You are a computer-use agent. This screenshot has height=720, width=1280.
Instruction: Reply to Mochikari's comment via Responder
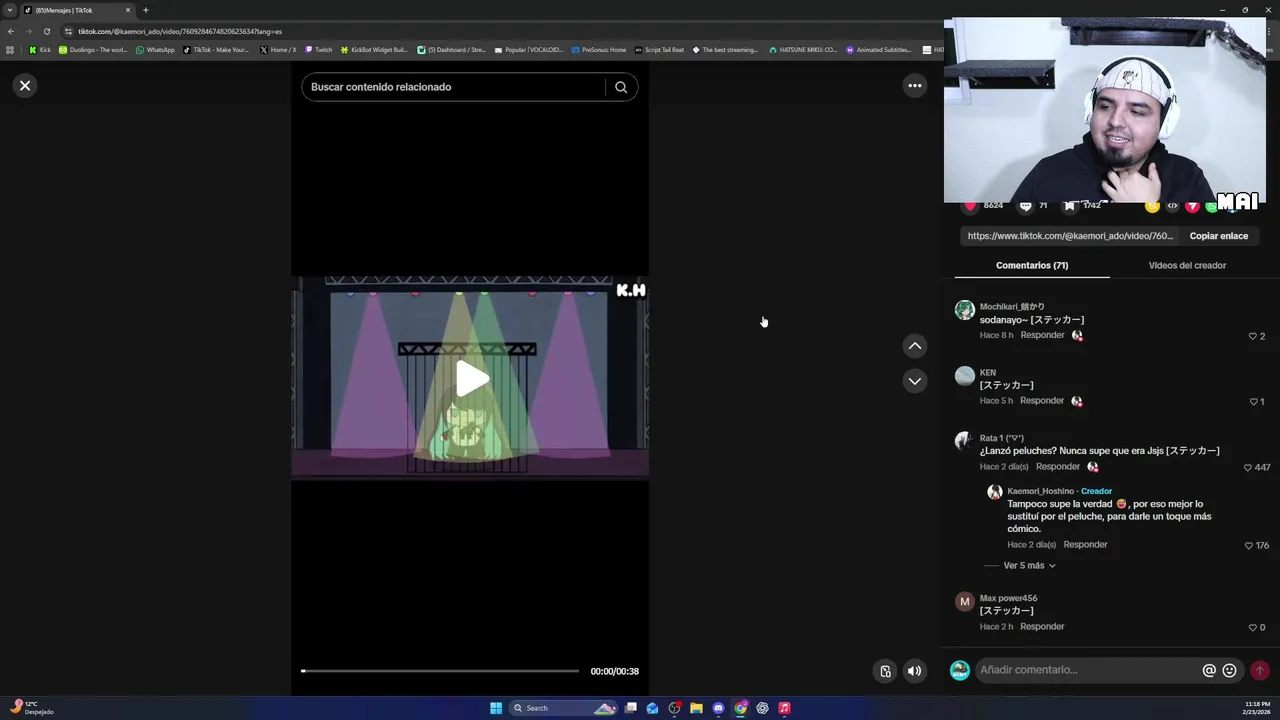pos(1042,335)
